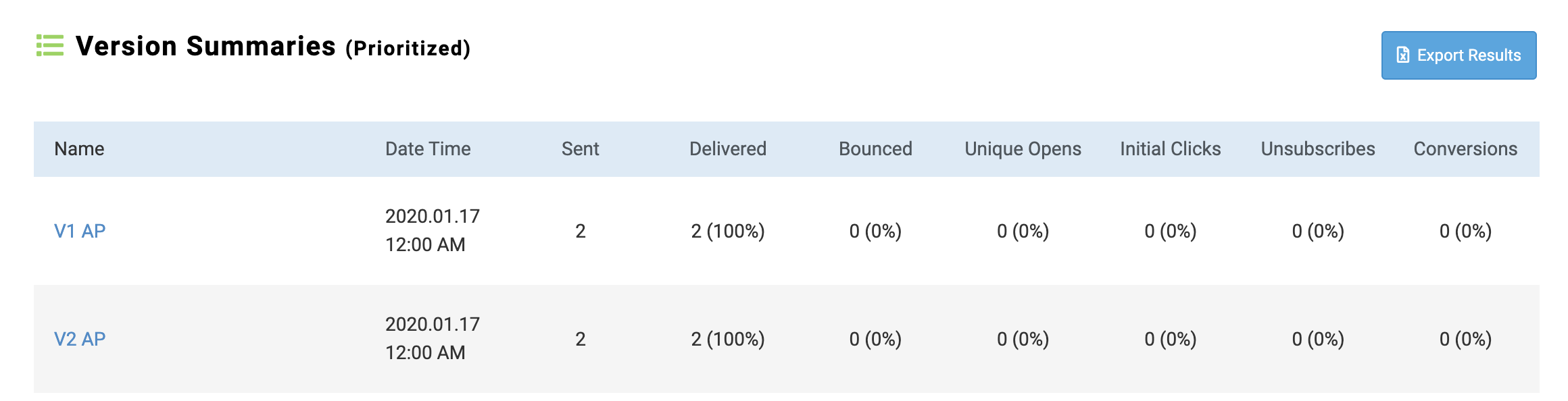Image resolution: width=1568 pixels, height=401 pixels.
Task: Click the Sent column header
Action: click(x=580, y=149)
